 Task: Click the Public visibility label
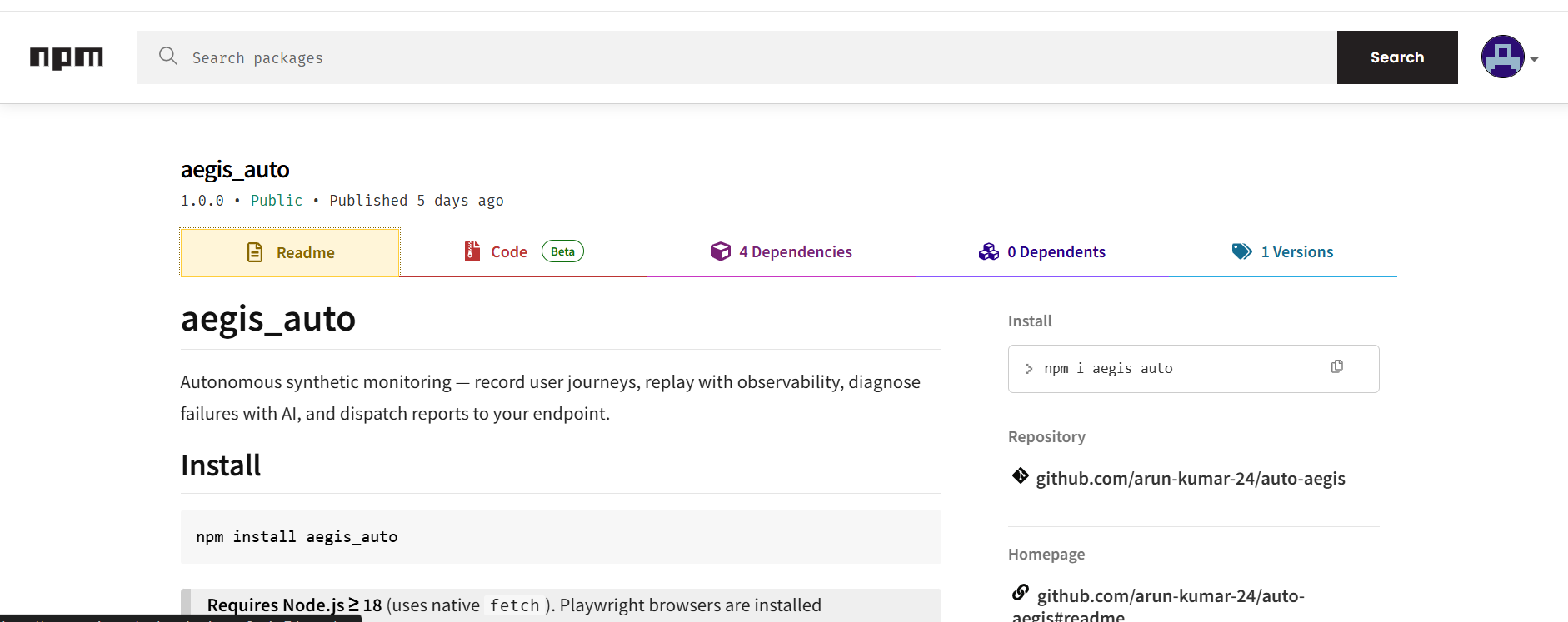coord(277,201)
